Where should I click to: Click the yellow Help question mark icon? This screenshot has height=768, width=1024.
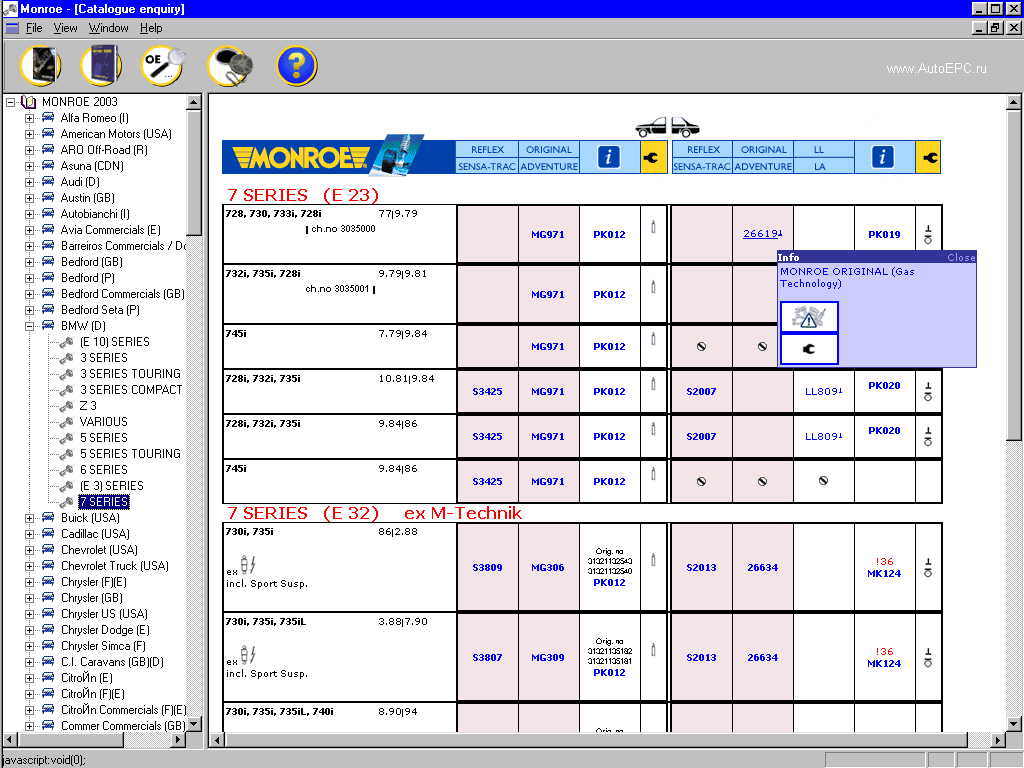click(296, 63)
